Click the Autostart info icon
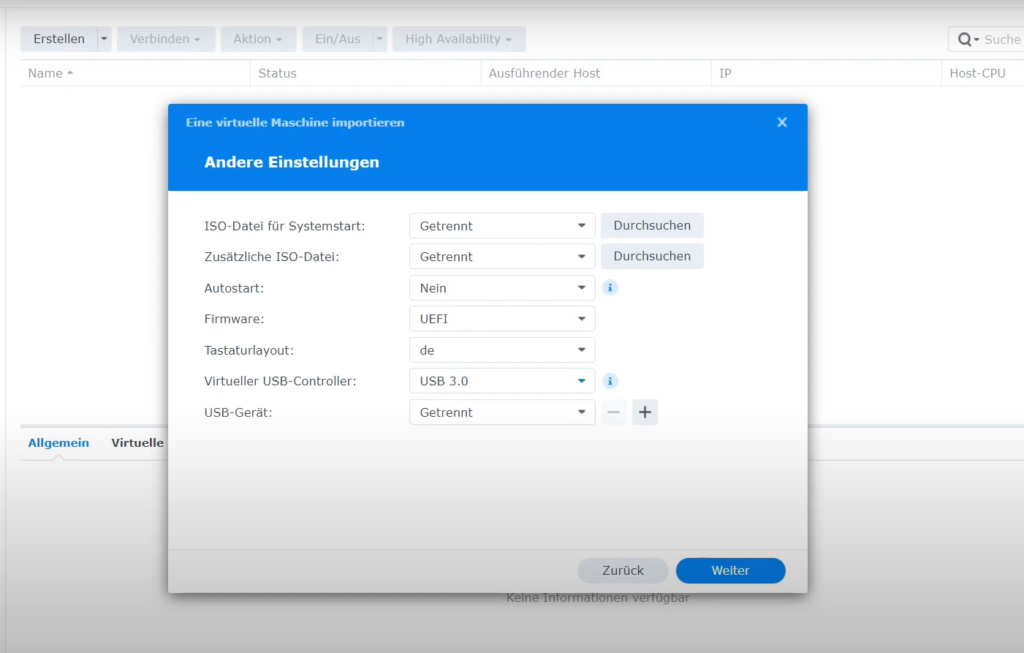1024x653 pixels. 610,288
